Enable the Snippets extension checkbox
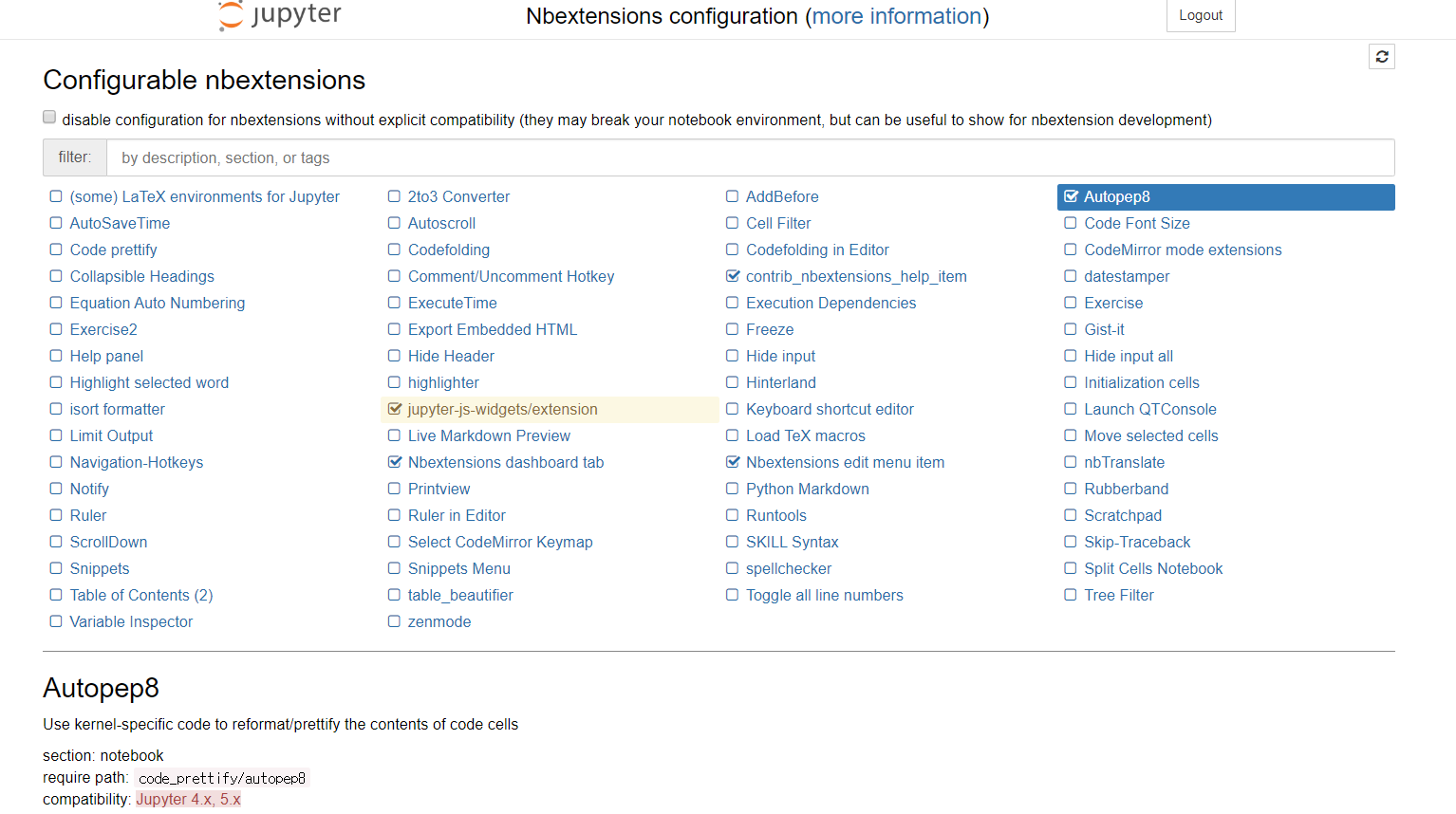The image size is (1456, 814). tap(56, 568)
